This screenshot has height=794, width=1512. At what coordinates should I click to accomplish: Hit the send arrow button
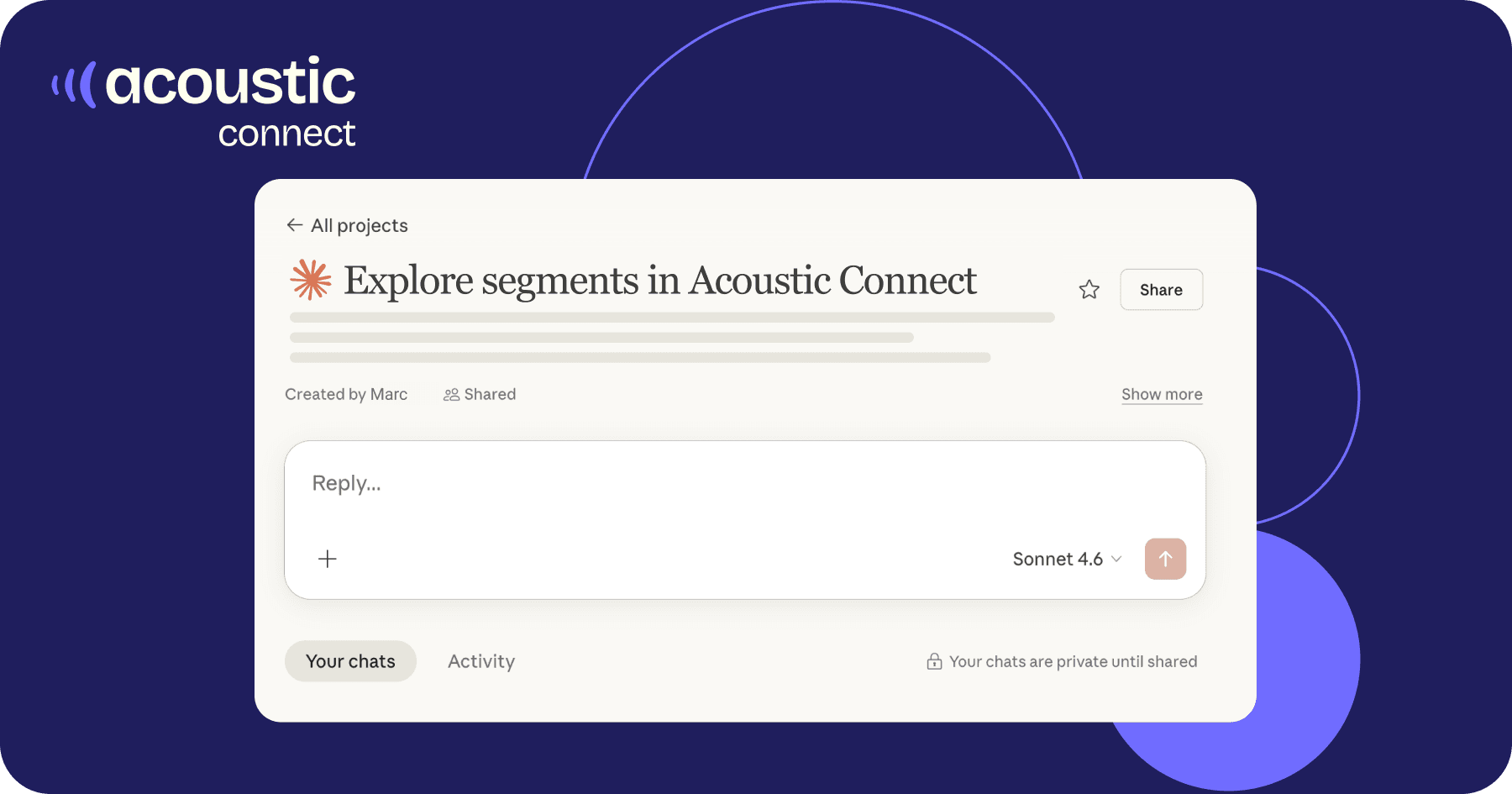[1165, 560]
